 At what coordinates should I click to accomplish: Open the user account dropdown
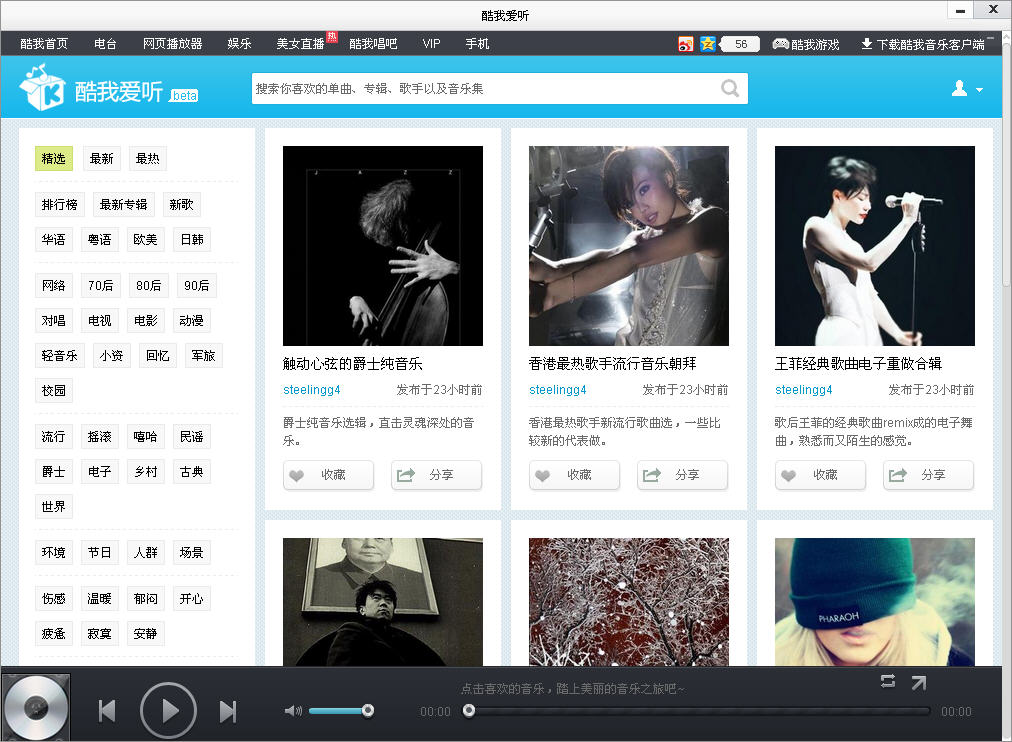point(963,88)
